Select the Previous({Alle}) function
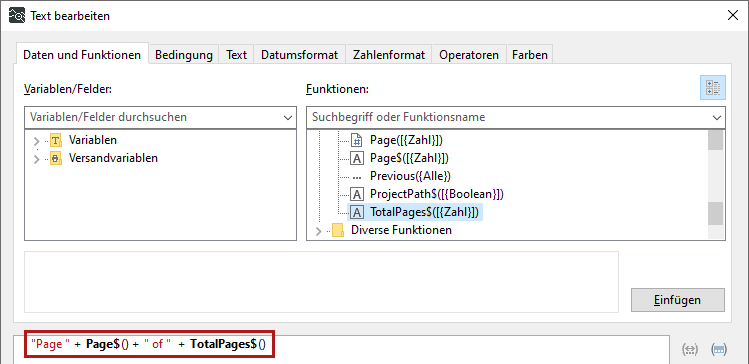Screen dimensions: 749x364 [410, 176]
